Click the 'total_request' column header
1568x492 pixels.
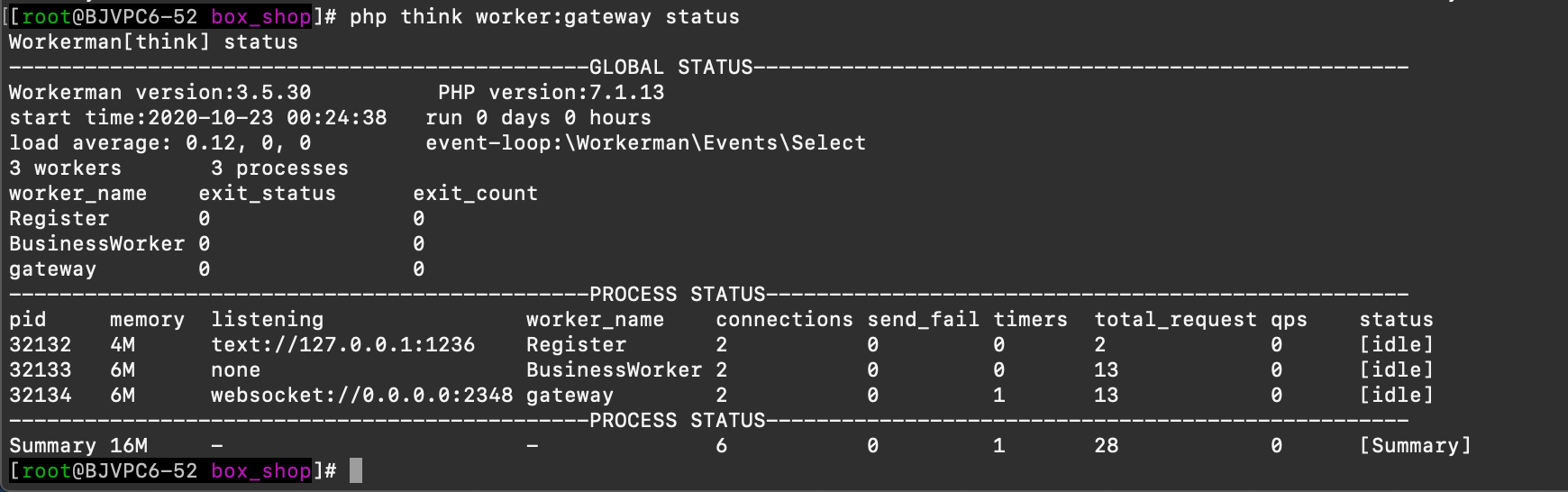1175,320
